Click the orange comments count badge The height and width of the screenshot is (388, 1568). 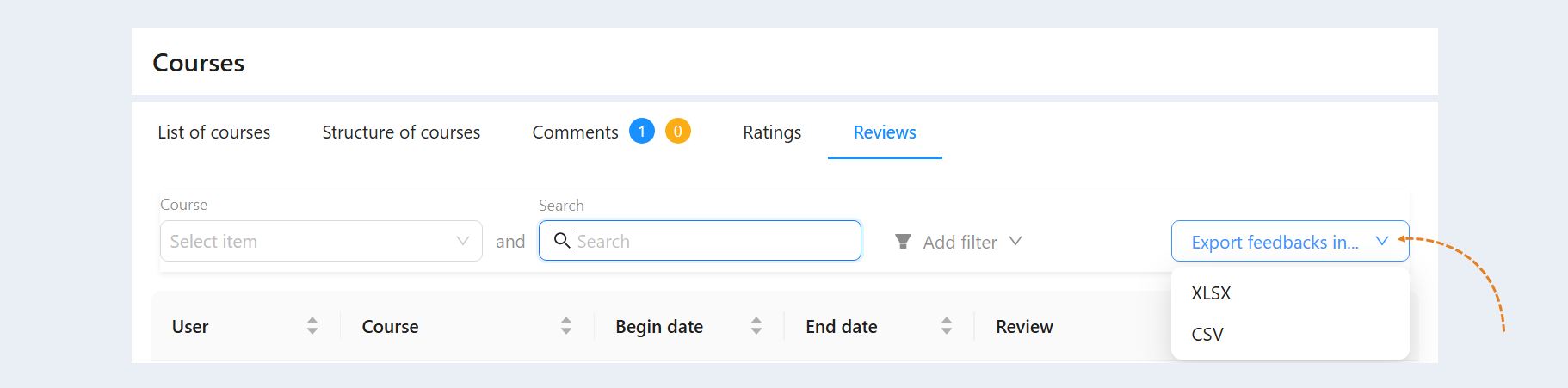[x=678, y=132]
